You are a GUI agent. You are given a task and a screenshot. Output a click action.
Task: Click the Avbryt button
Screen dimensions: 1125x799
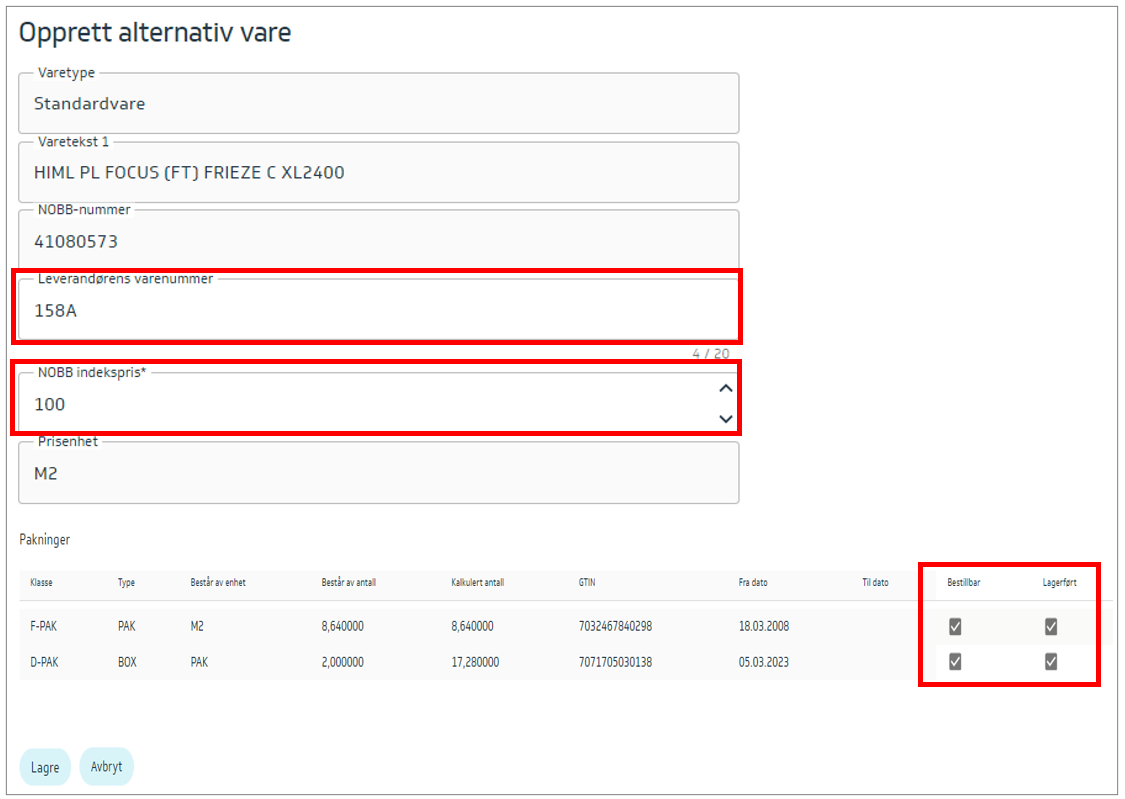106,767
